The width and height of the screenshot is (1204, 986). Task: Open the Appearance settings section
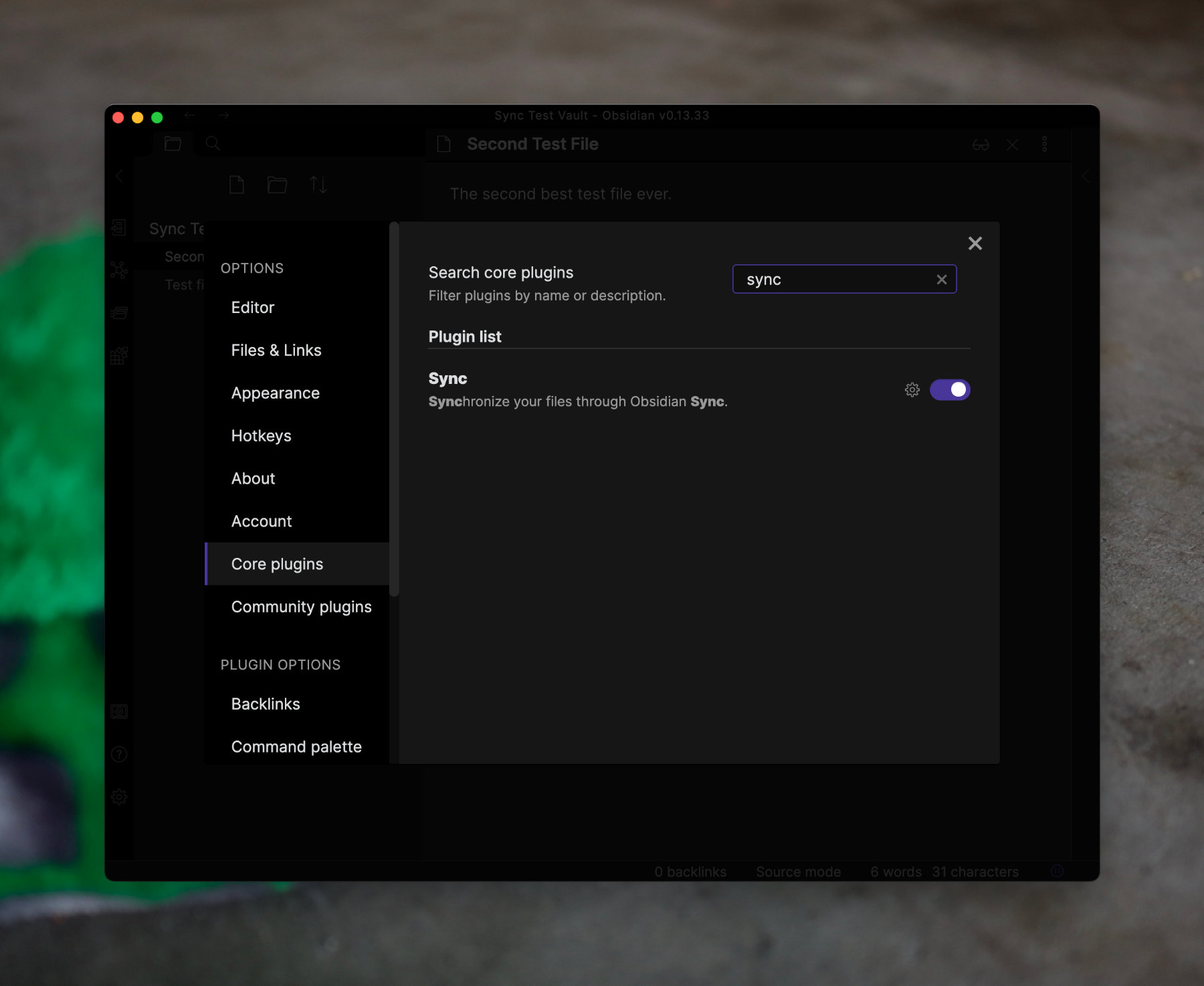[275, 393]
